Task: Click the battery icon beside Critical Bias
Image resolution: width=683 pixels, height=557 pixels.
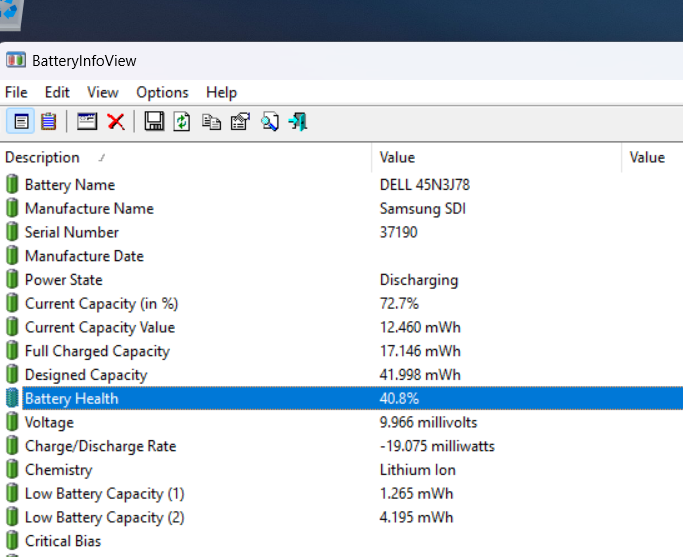Action: point(12,540)
